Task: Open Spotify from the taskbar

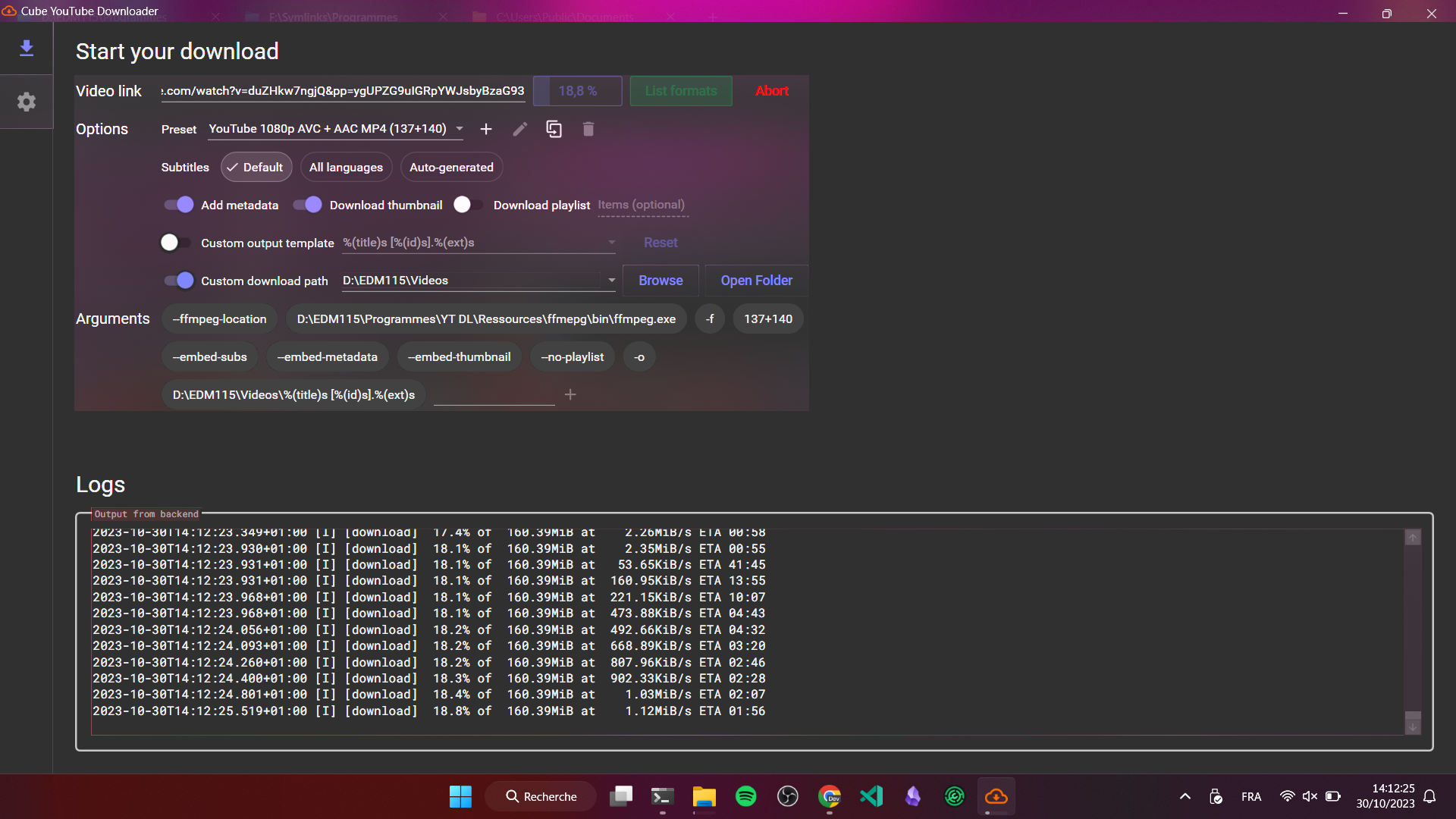Action: click(x=746, y=796)
